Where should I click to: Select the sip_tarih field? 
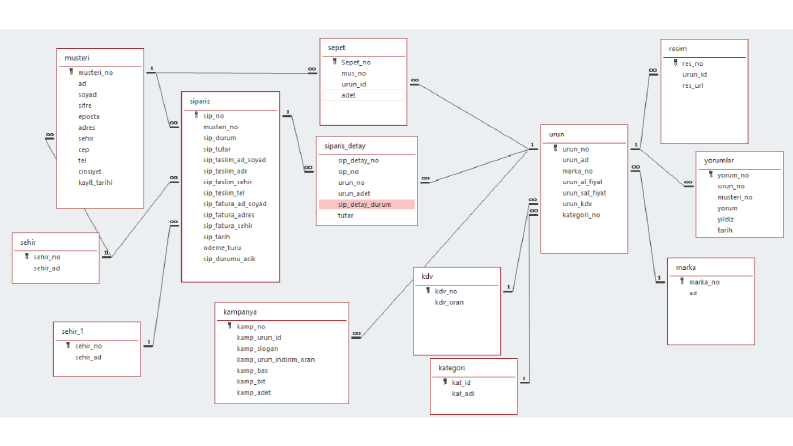pyautogui.click(x=216, y=237)
